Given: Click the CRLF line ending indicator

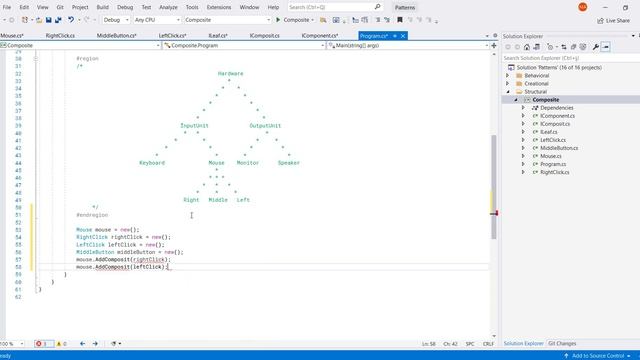Looking at the screenshot, I should tap(488, 344).
